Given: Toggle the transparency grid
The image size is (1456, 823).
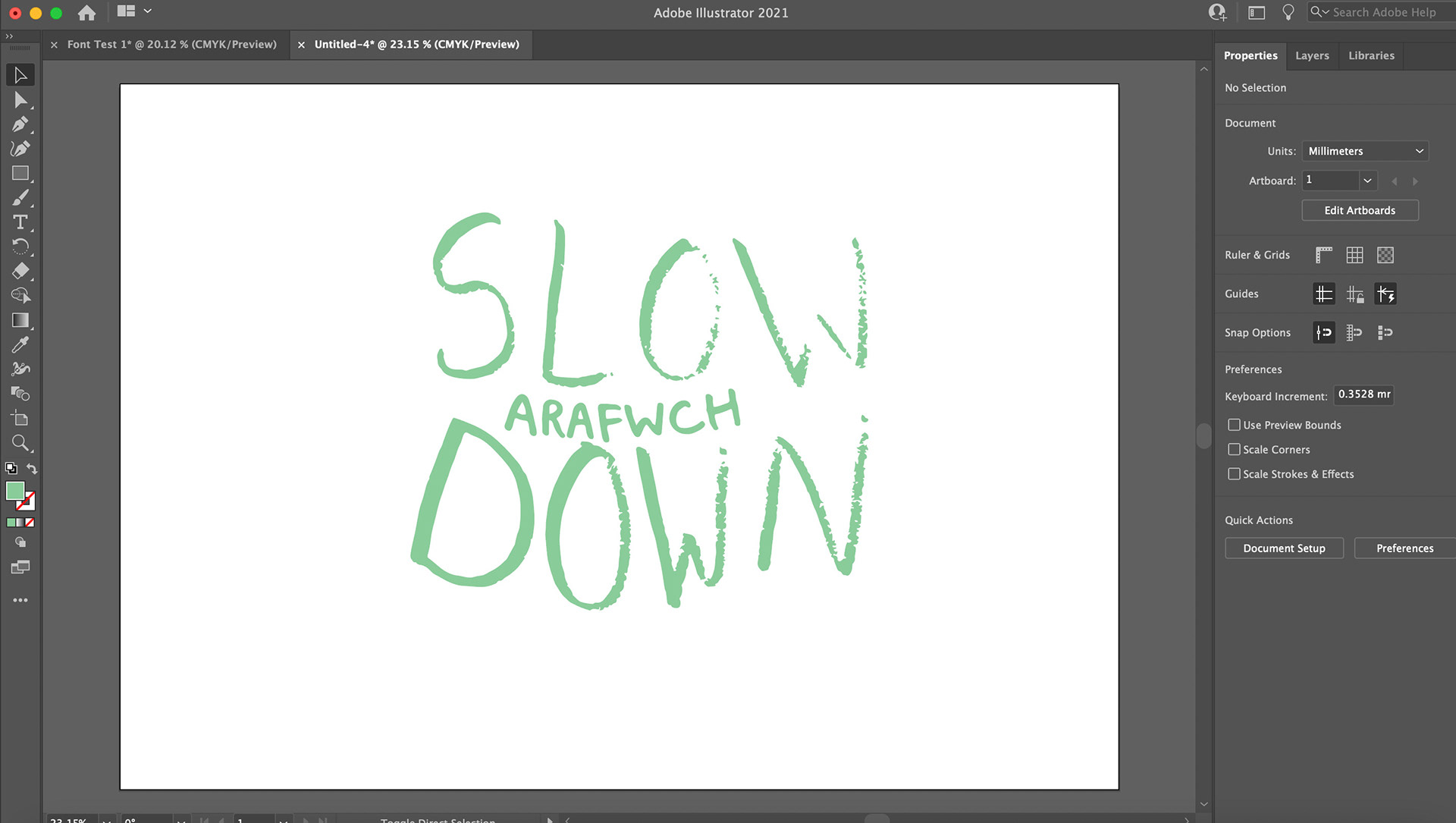Looking at the screenshot, I should (x=1385, y=255).
